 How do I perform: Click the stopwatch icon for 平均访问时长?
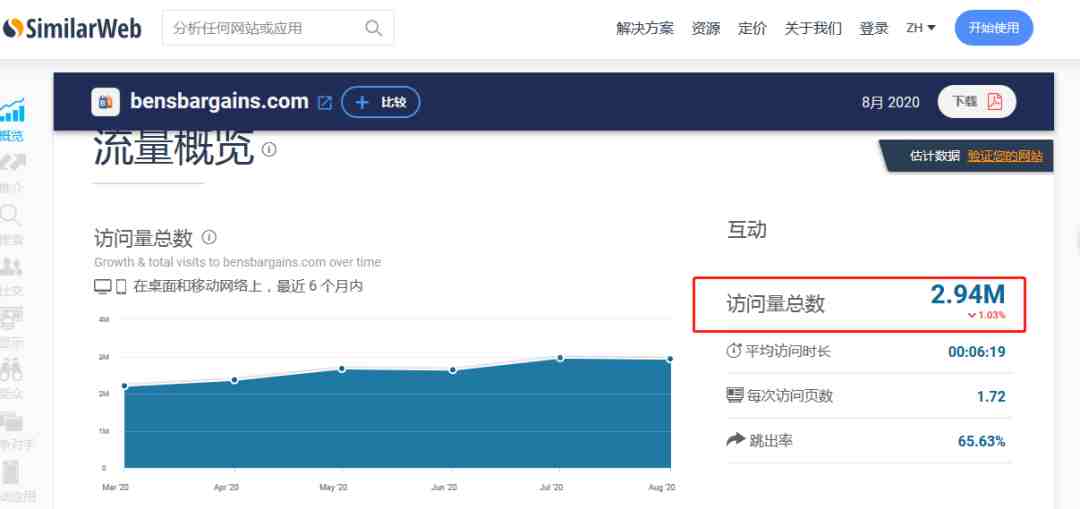click(x=734, y=351)
